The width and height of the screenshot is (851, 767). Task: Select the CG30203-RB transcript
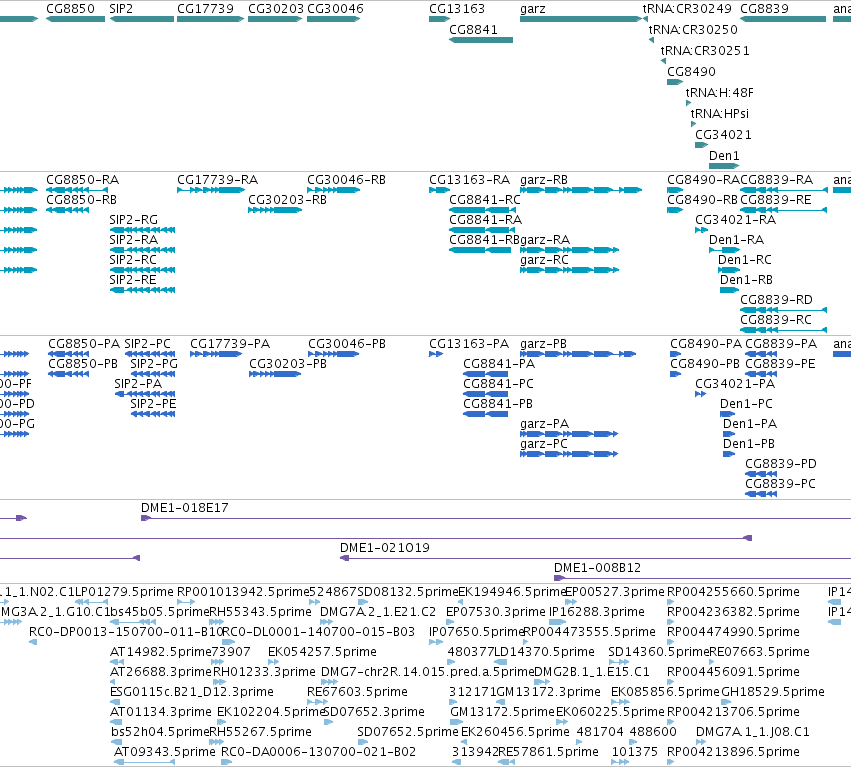point(275,210)
